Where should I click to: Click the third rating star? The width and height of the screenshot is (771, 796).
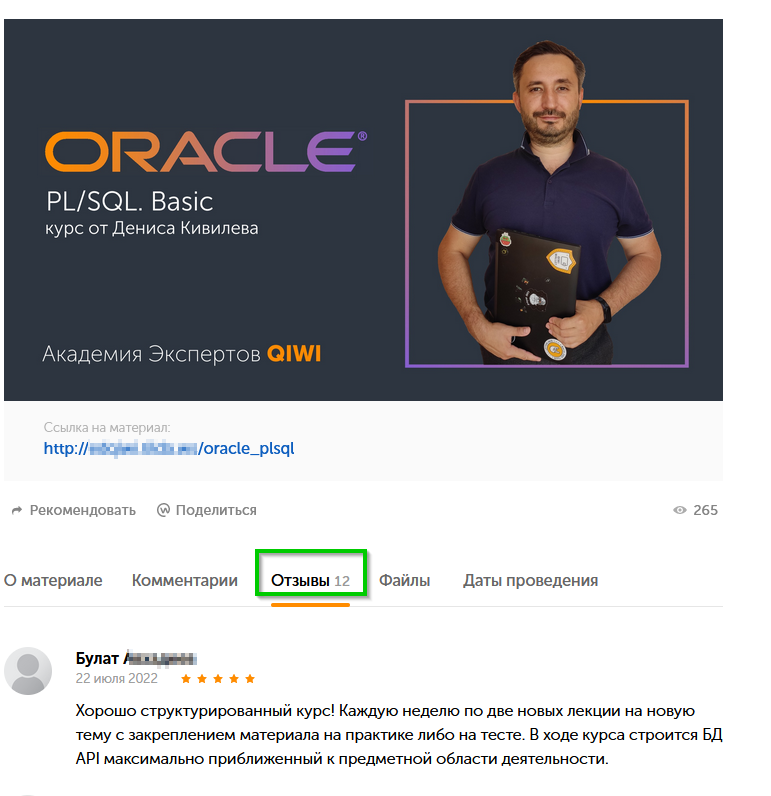click(218, 679)
